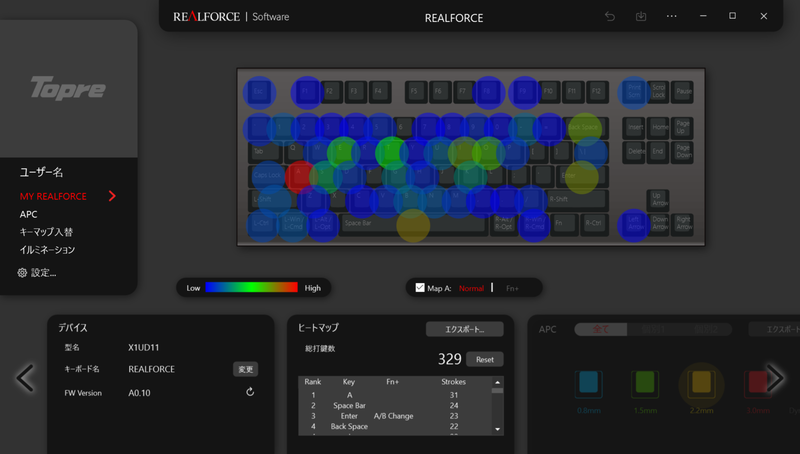Click the save to keyboard download icon
This screenshot has height=454, width=800.
pyautogui.click(x=641, y=16)
